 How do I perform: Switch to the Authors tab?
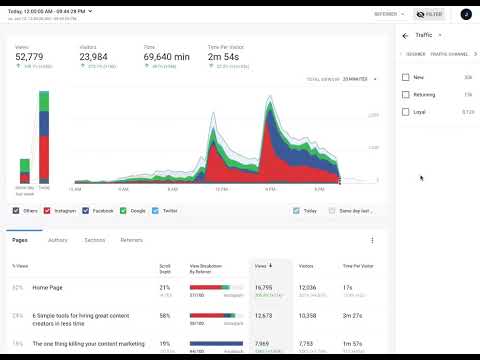[x=58, y=240]
